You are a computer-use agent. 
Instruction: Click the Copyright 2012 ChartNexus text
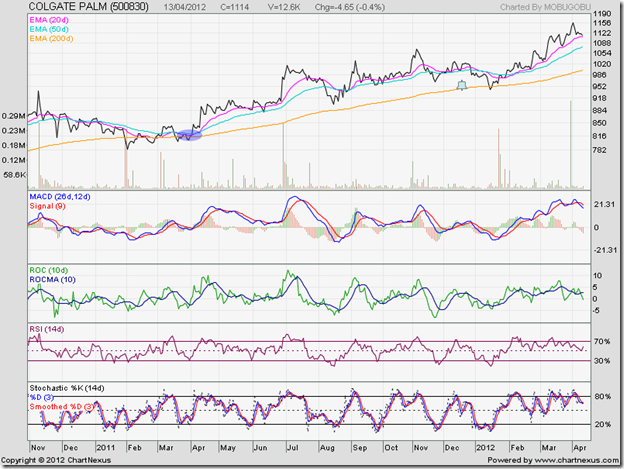click(56, 460)
